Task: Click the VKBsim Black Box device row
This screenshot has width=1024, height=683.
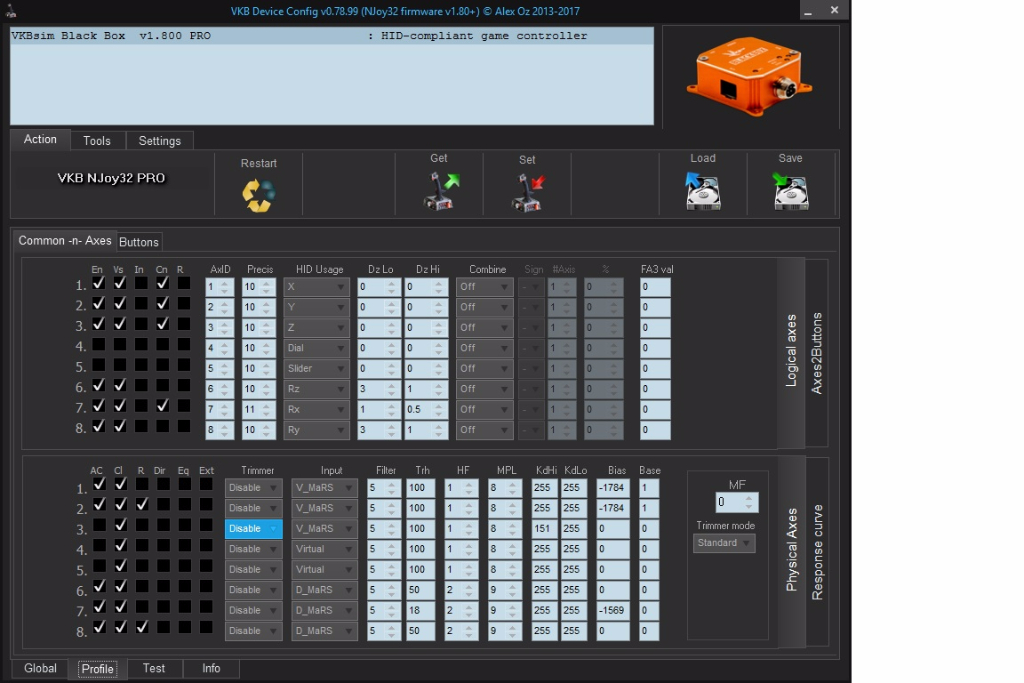Action: pos(332,36)
